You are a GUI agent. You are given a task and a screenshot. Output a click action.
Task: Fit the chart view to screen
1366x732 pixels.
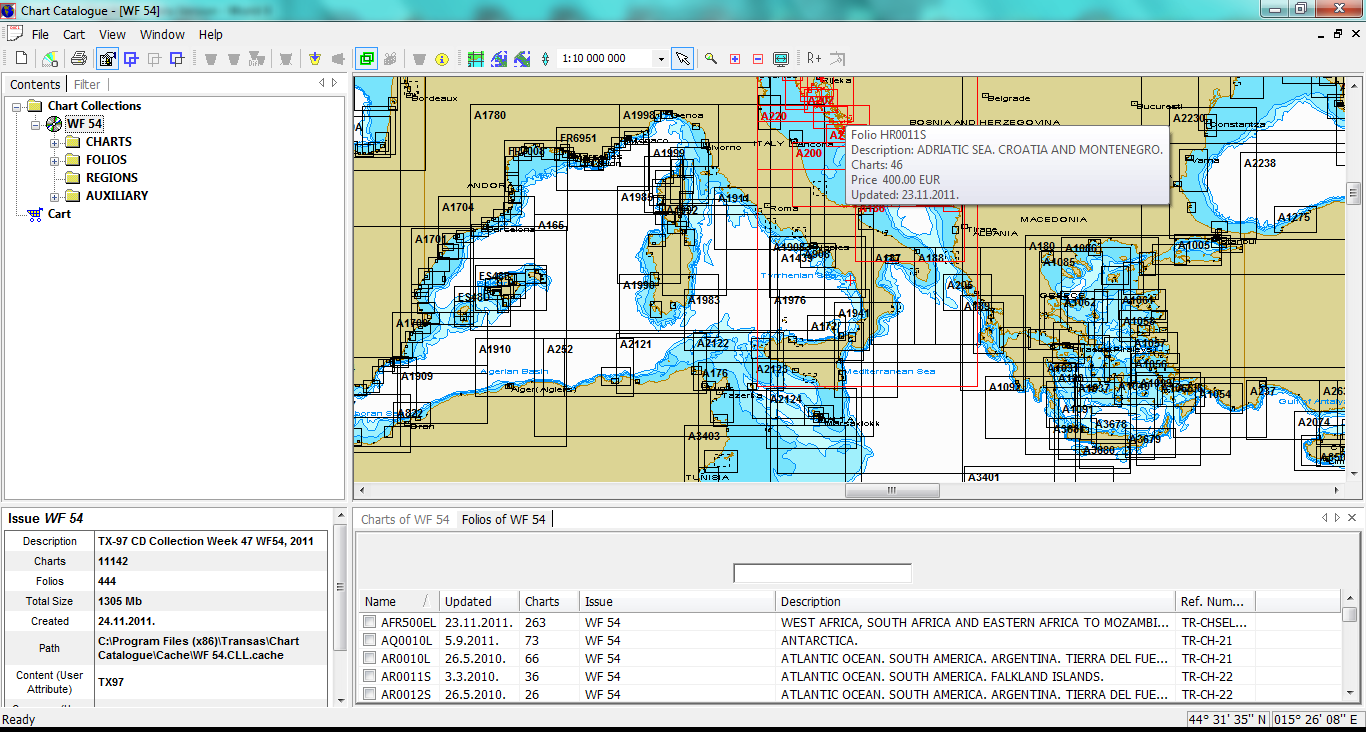[x=781, y=58]
